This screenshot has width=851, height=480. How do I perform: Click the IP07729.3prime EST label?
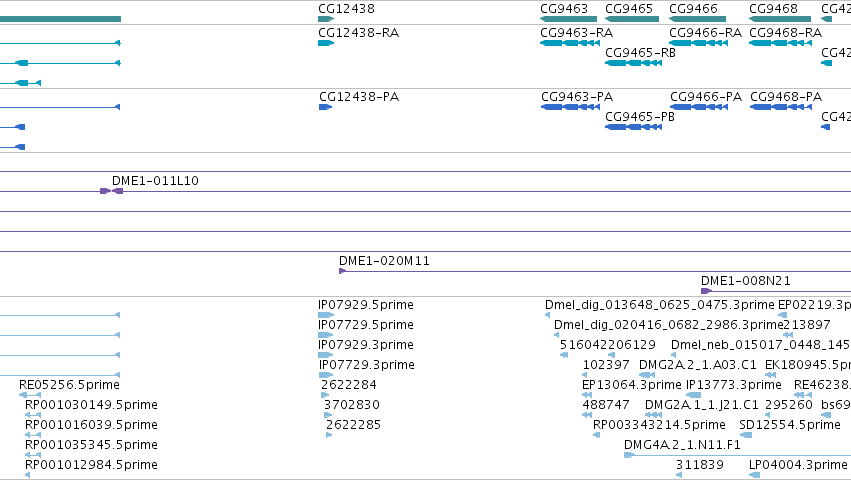click(x=367, y=364)
